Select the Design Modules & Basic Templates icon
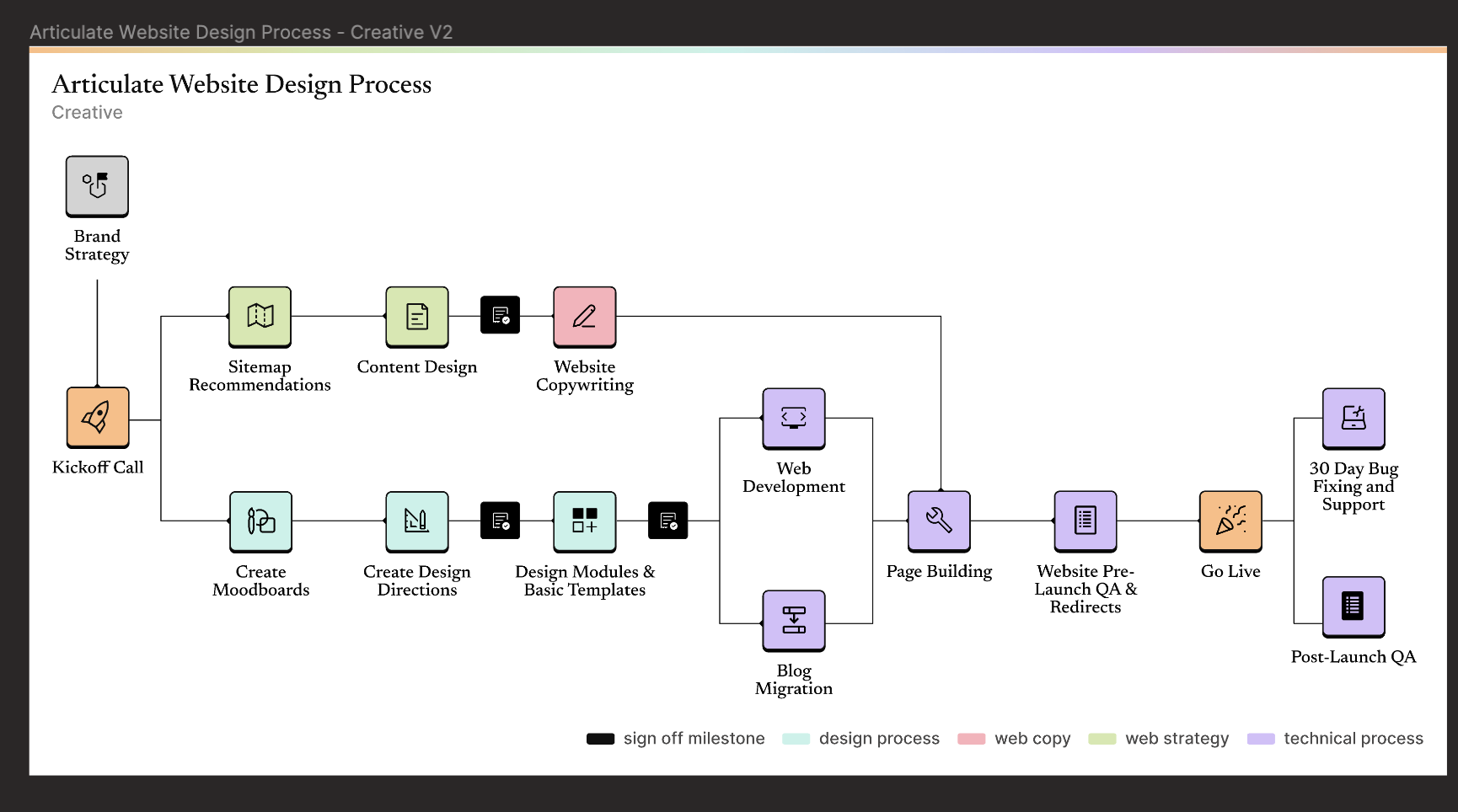This screenshot has width=1458, height=812. tap(585, 522)
